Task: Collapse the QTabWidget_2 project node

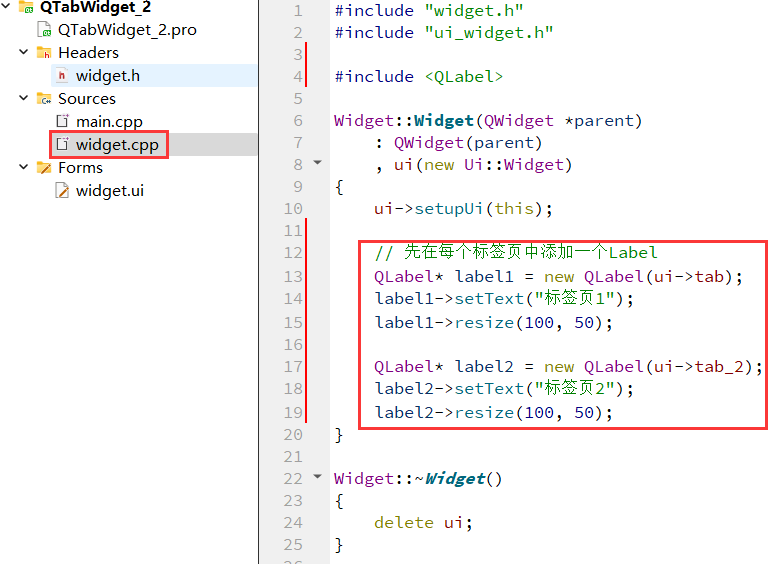Action: [6, 6]
